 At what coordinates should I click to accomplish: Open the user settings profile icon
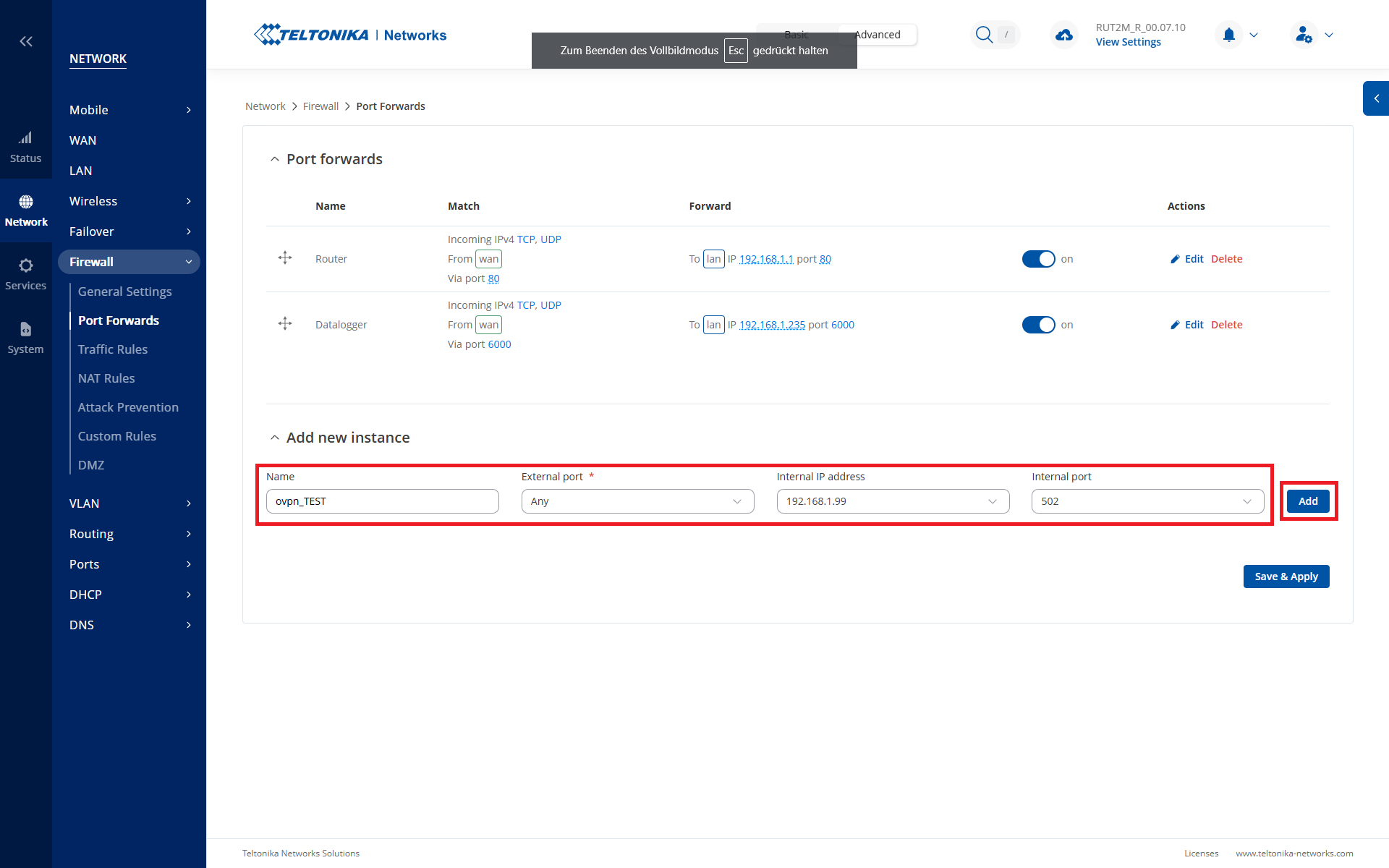point(1304,35)
